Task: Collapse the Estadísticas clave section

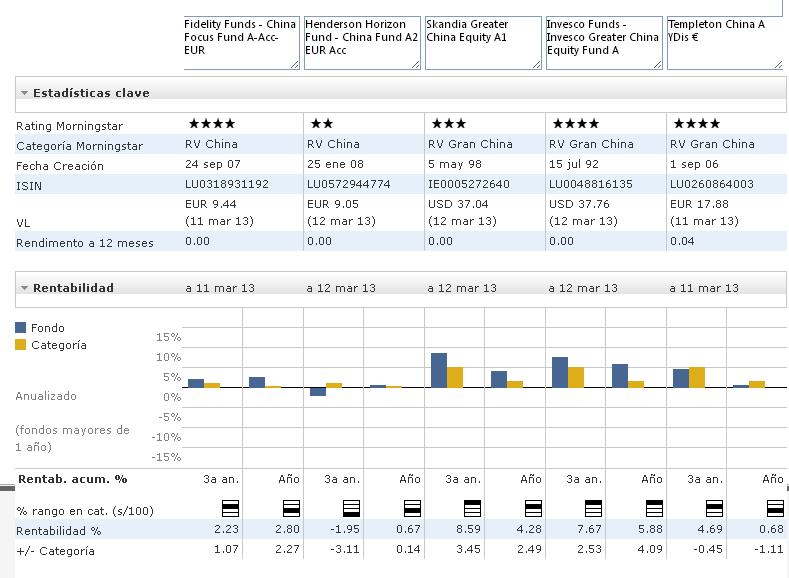Action: [24, 93]
